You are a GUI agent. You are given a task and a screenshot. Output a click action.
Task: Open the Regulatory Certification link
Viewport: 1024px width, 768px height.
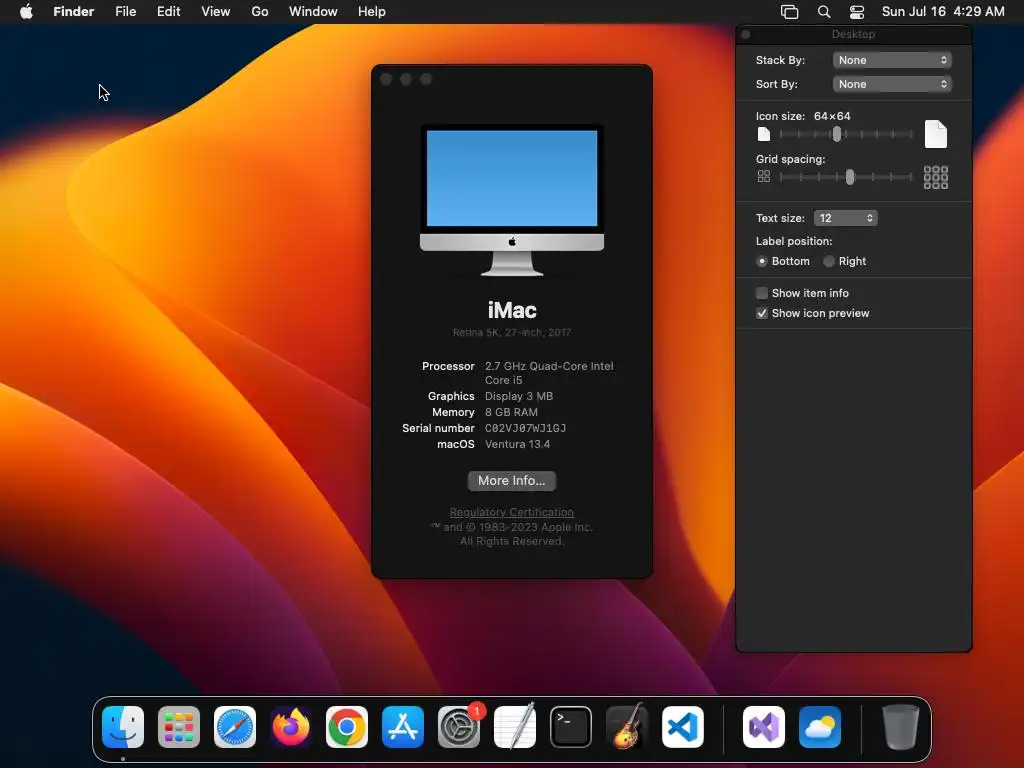coord(512,513)
